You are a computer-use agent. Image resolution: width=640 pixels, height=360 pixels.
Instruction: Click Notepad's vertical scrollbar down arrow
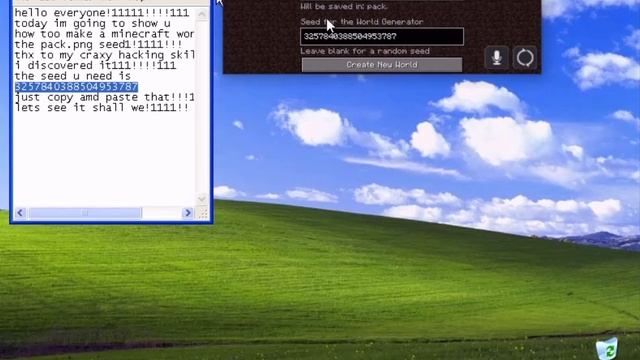tap(202, 199)
